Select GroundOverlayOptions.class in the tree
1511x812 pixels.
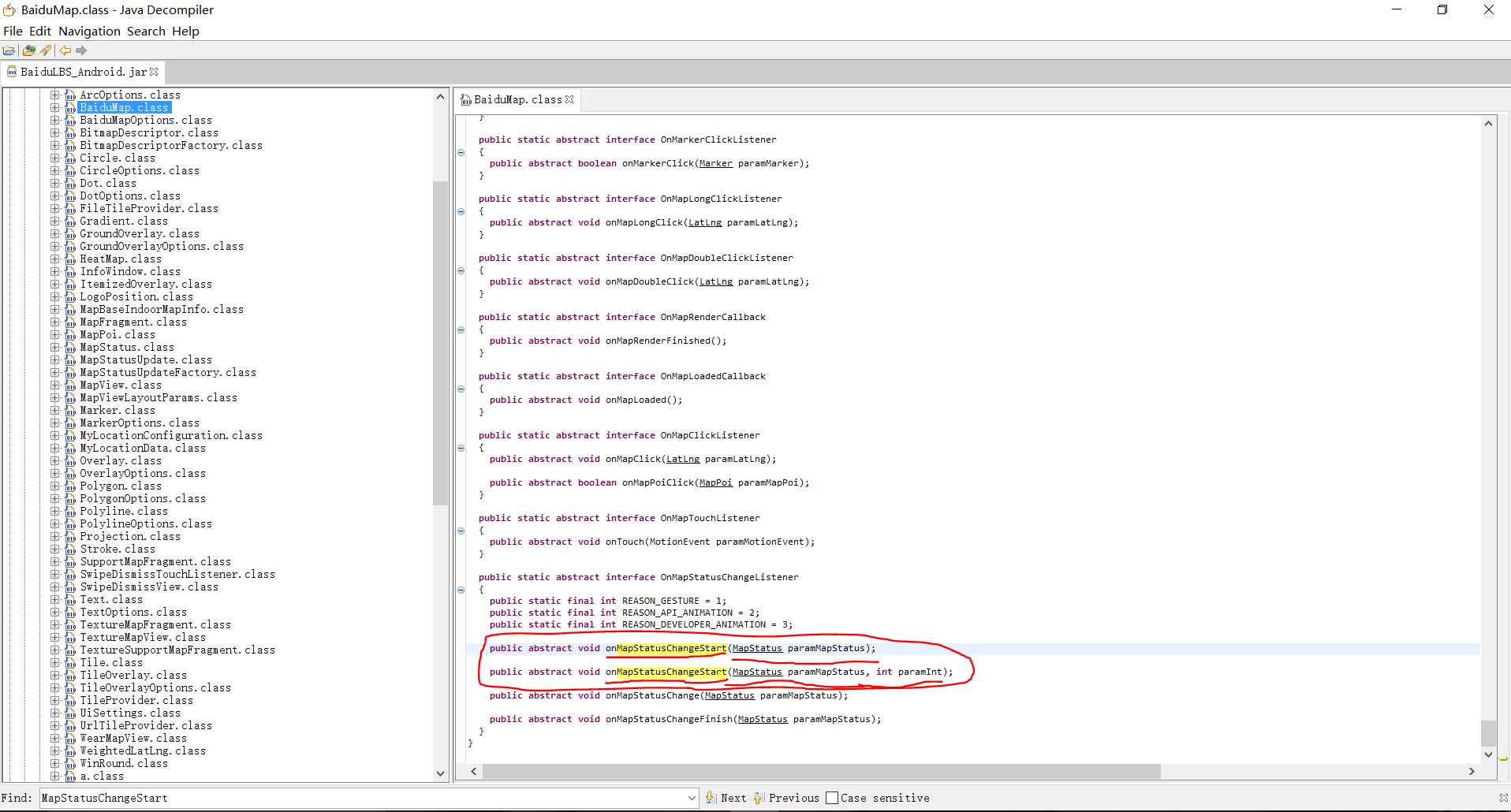coord(161,247)
